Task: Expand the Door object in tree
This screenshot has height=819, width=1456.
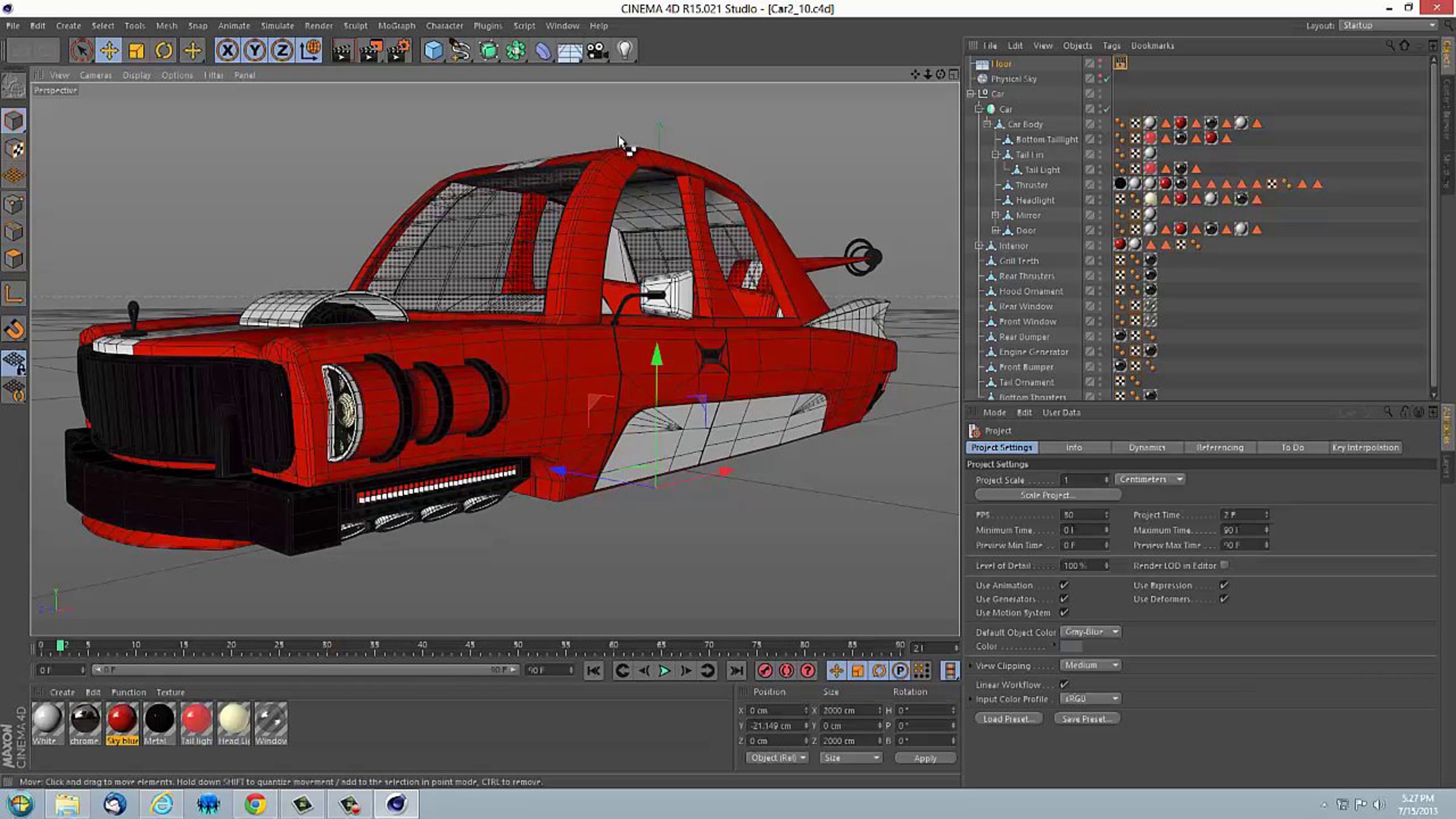Action: (995, 231)
